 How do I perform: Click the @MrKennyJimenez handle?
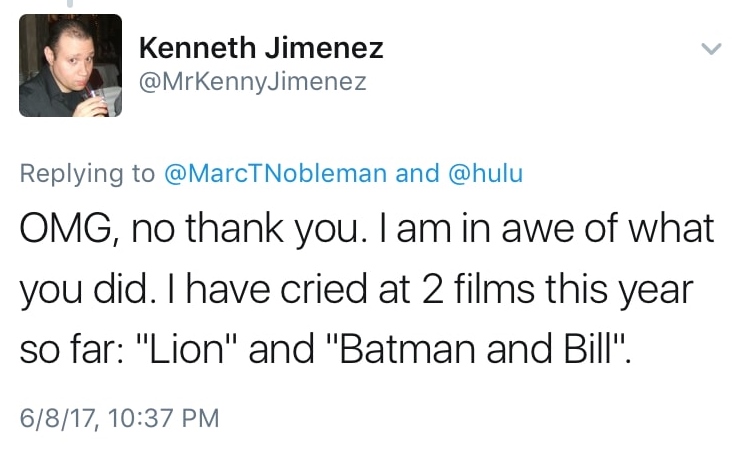coord(252,82)
